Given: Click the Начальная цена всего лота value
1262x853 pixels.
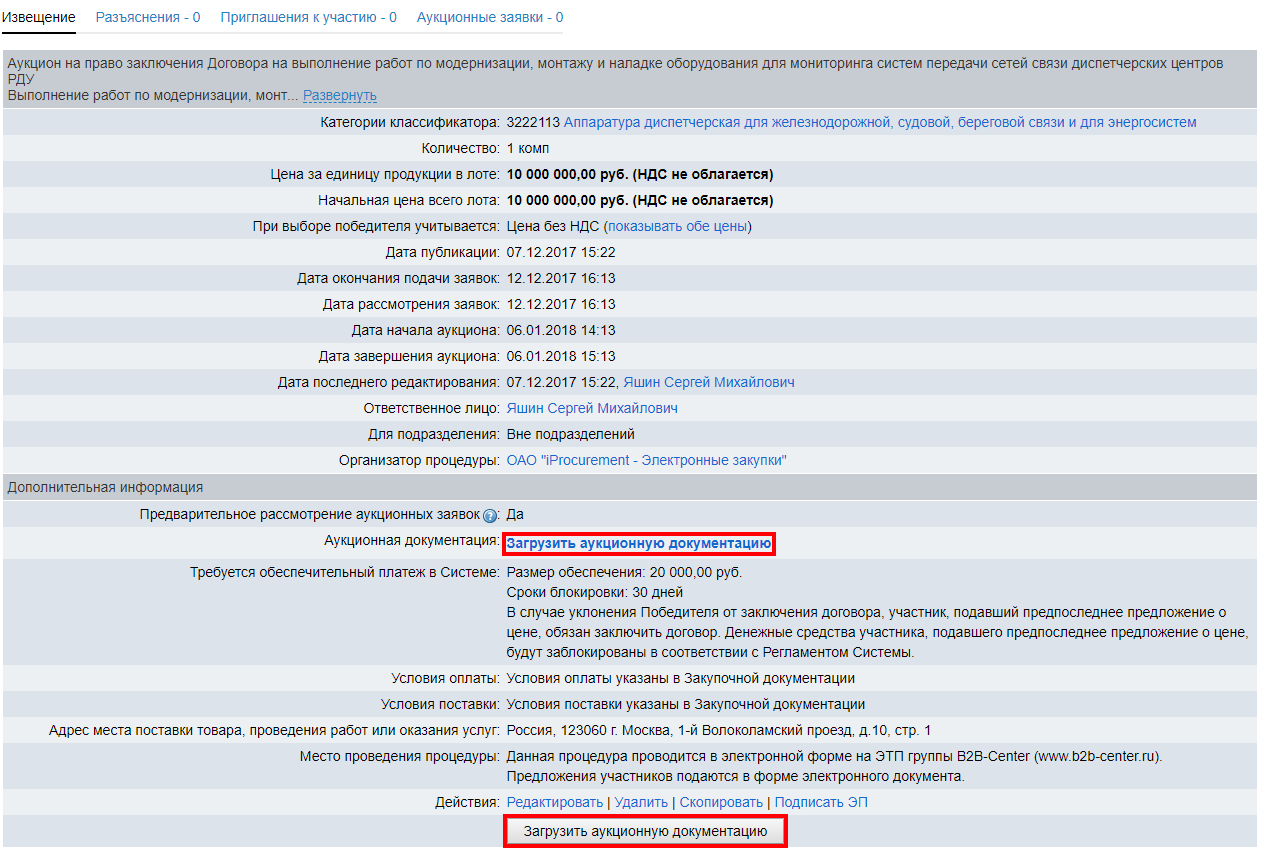Looking at the screenshot, I should [640, 200].
